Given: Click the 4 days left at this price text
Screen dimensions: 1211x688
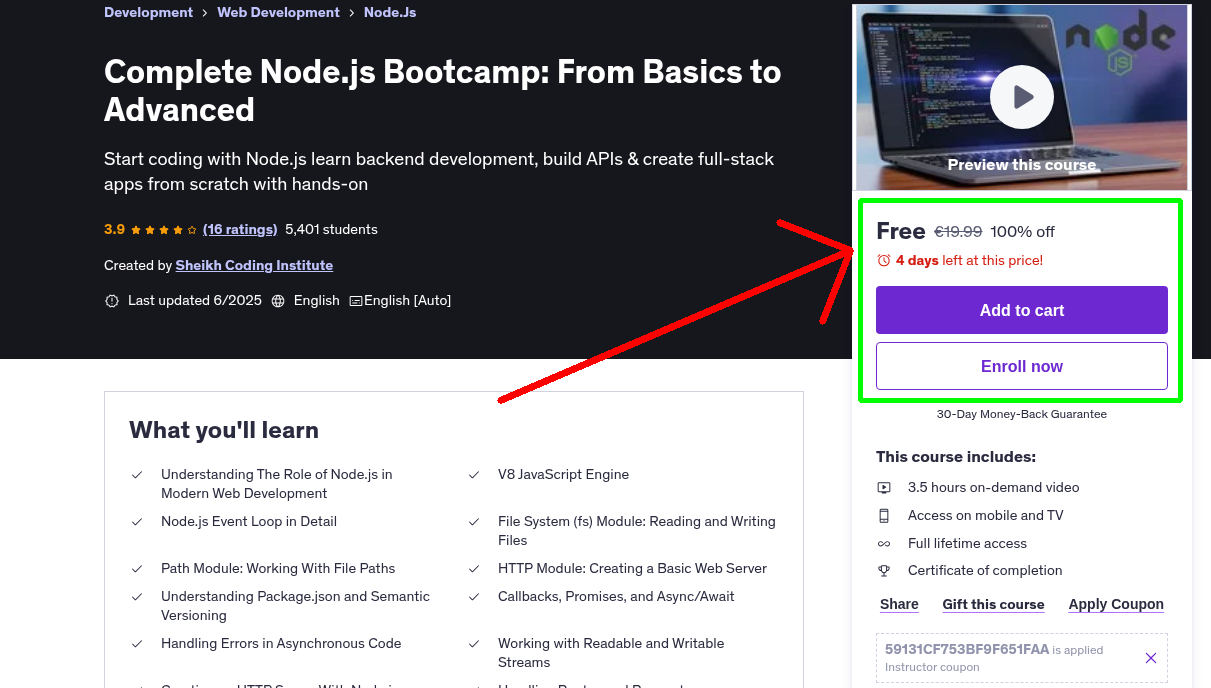Looking at the screenshot, I should click(969, 260).
